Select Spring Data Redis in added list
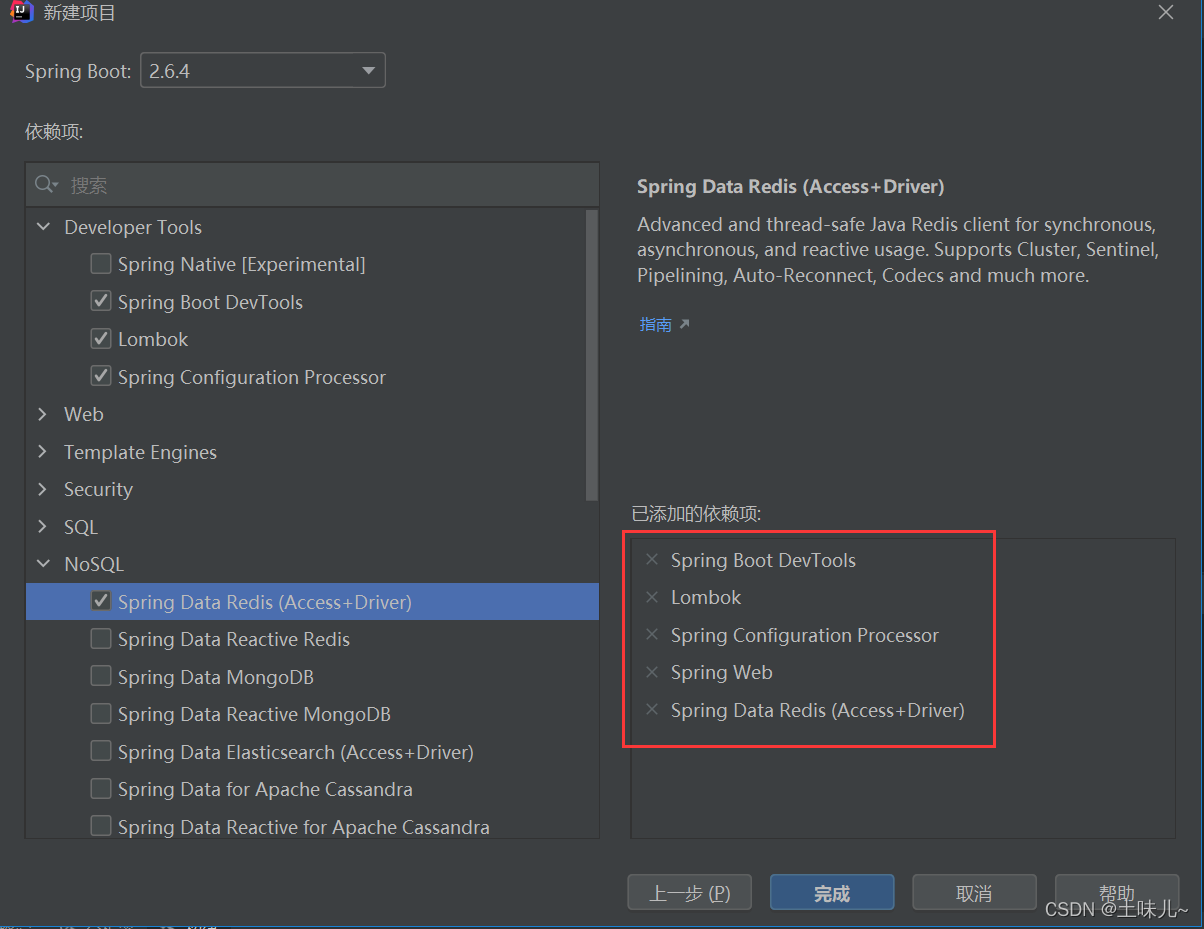This screenshot has width=1204, height=929. [x=818, y=710]
